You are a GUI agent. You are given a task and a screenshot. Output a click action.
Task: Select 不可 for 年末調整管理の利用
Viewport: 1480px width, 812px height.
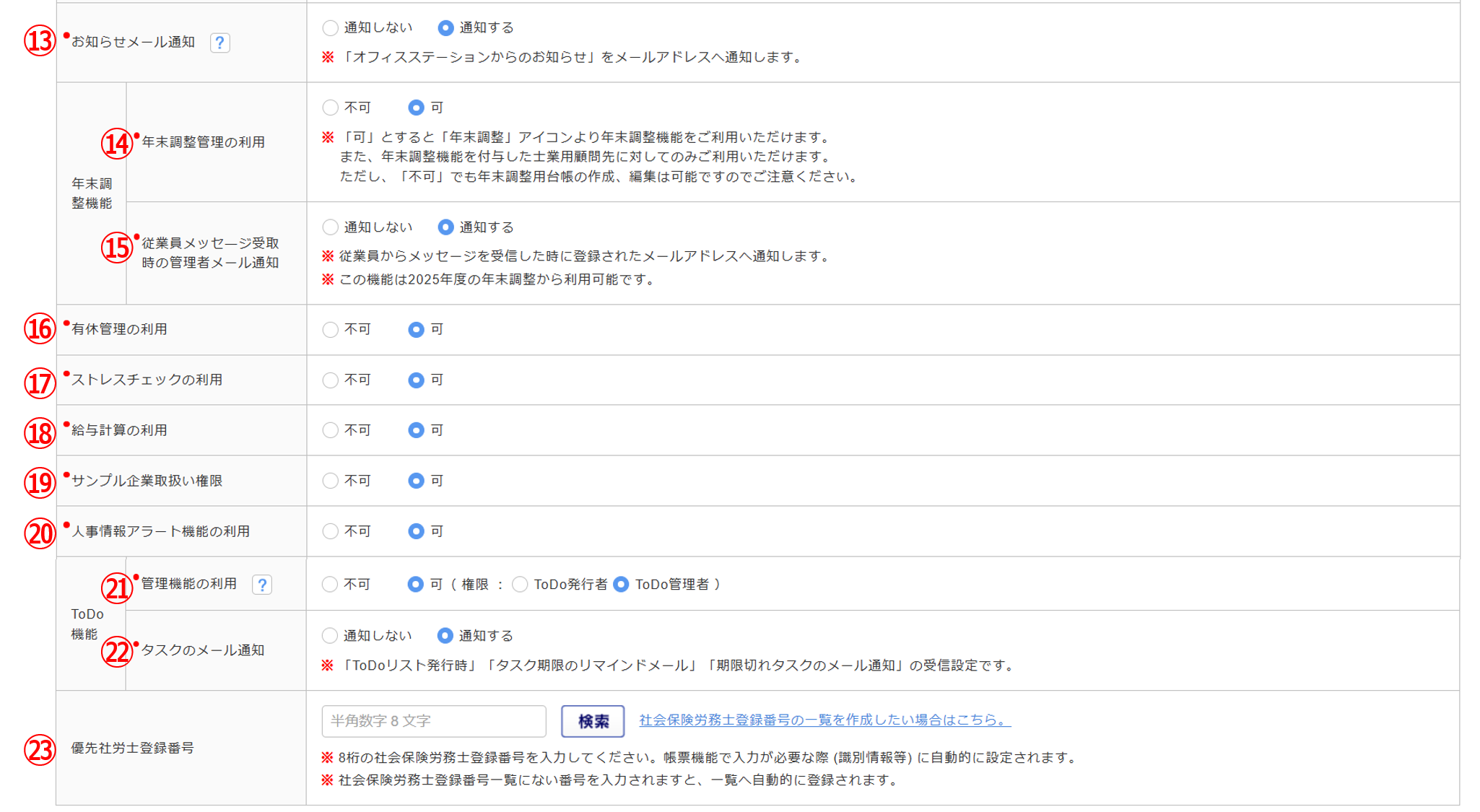pyautogui.click(x=331, y=108)
